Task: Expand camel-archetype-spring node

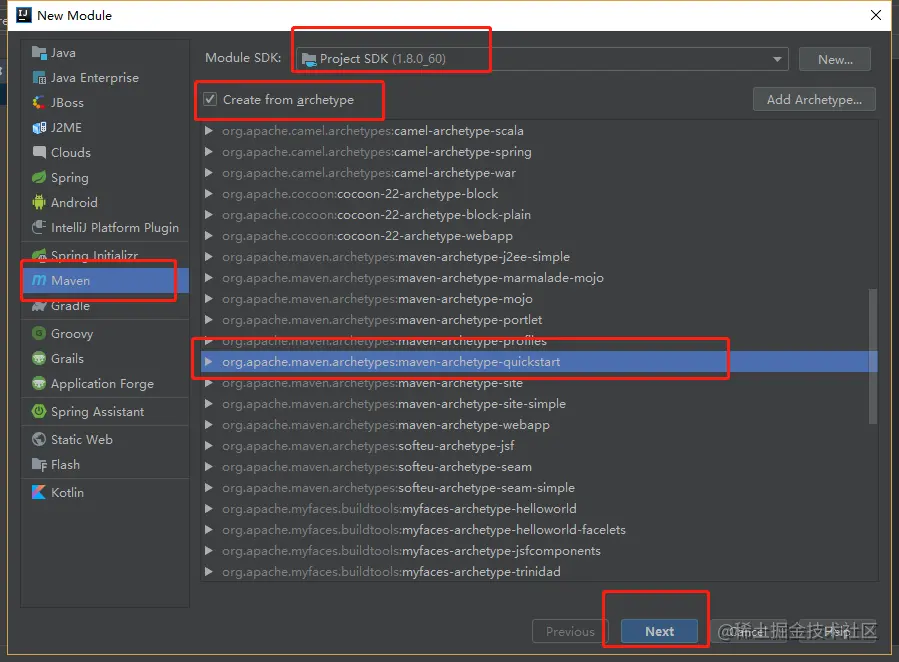Action: (x=209, y=152)
